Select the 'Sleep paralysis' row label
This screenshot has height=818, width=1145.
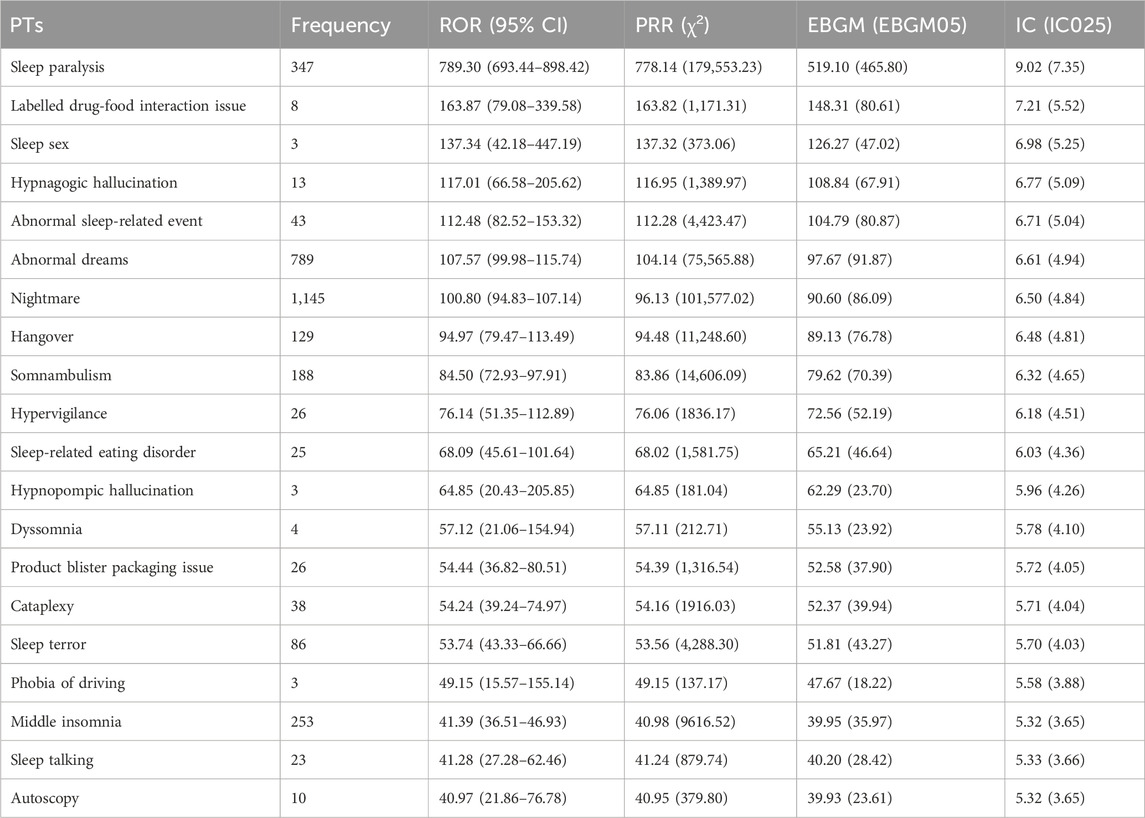[58, 67]
